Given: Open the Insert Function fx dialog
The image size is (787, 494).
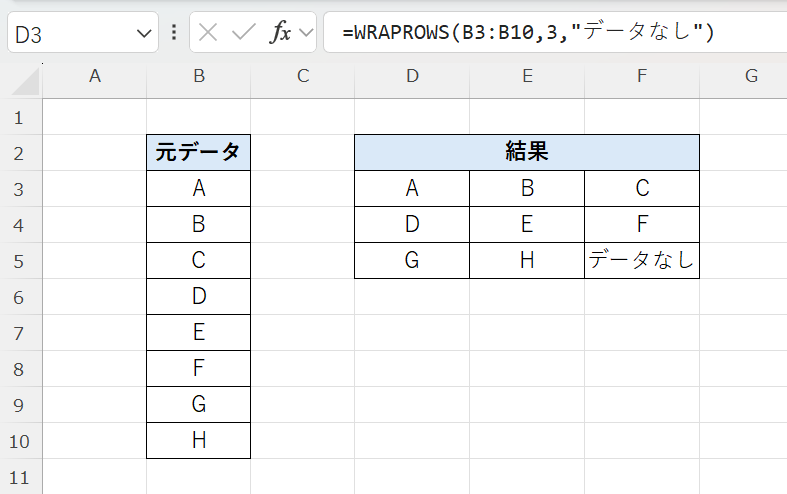Looking at the screenshot, I should [280, 32].
